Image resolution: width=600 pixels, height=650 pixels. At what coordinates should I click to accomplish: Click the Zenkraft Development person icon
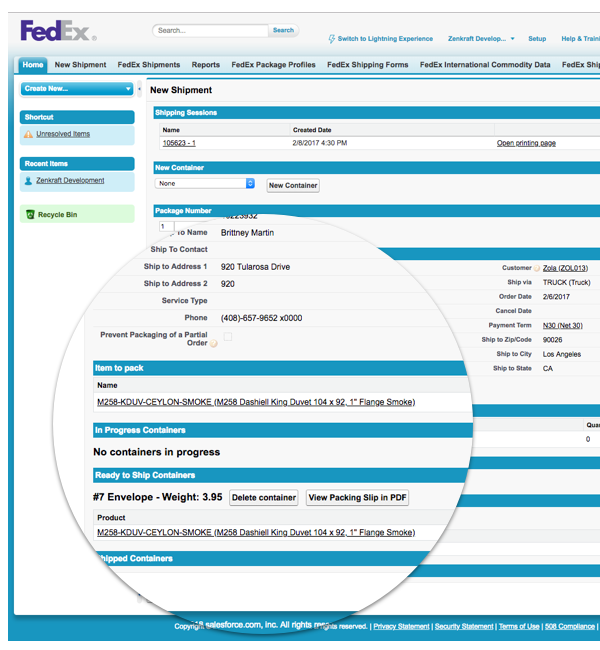tap(28, 181)
